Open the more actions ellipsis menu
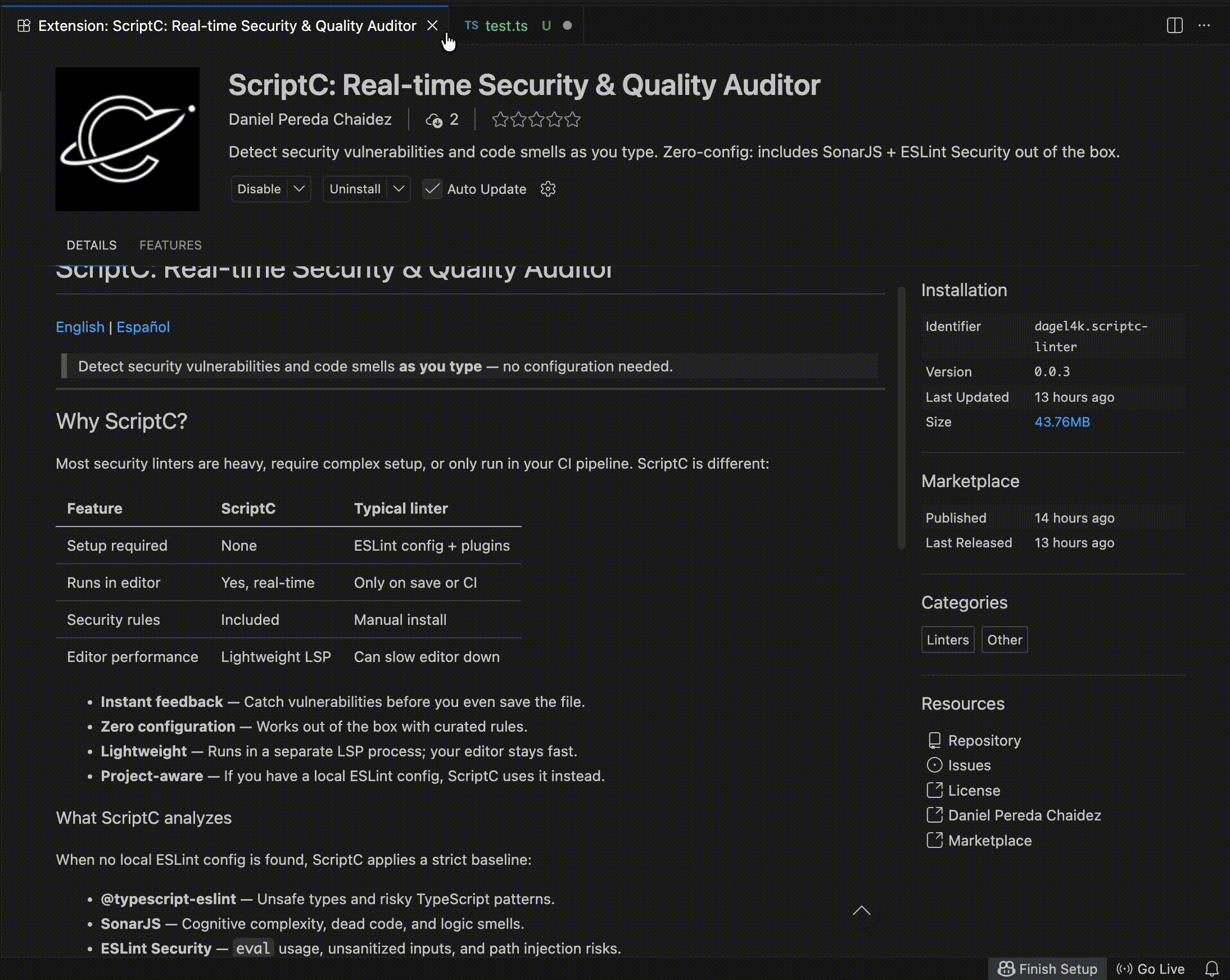 (1205, 26)
